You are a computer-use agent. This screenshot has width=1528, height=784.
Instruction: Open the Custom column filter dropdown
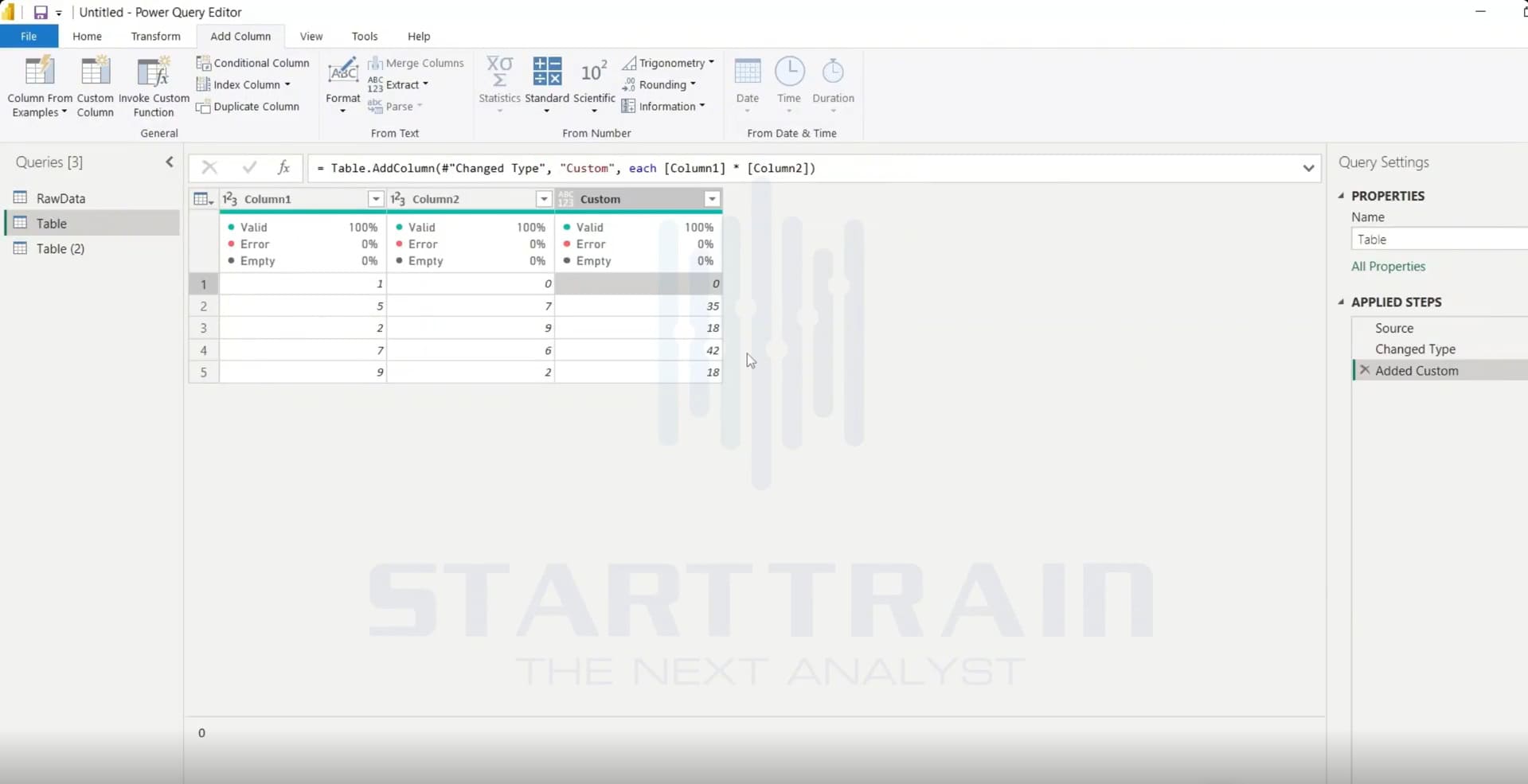pos(712,199)
